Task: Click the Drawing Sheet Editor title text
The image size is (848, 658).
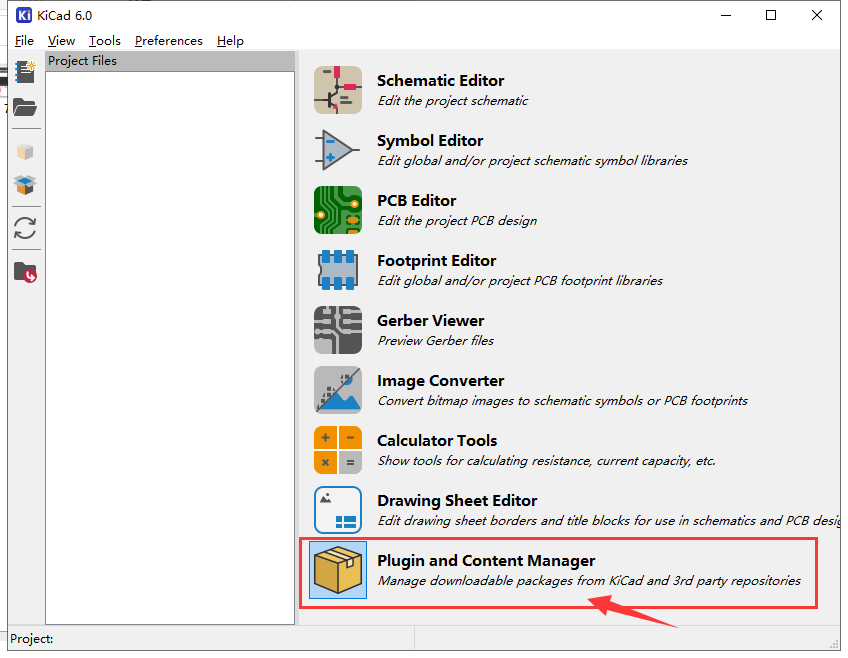Action: click(457, 501)
